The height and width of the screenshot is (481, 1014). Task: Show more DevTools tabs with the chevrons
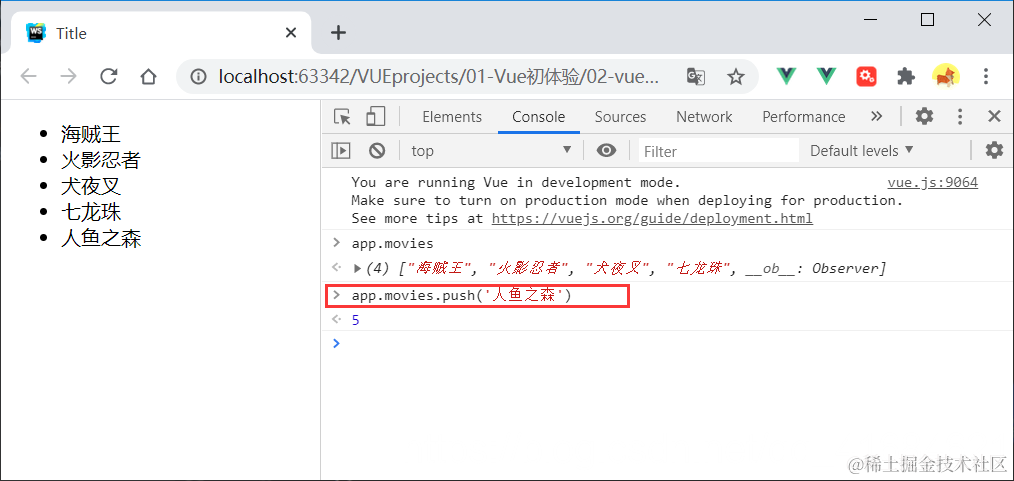(877, 116)
